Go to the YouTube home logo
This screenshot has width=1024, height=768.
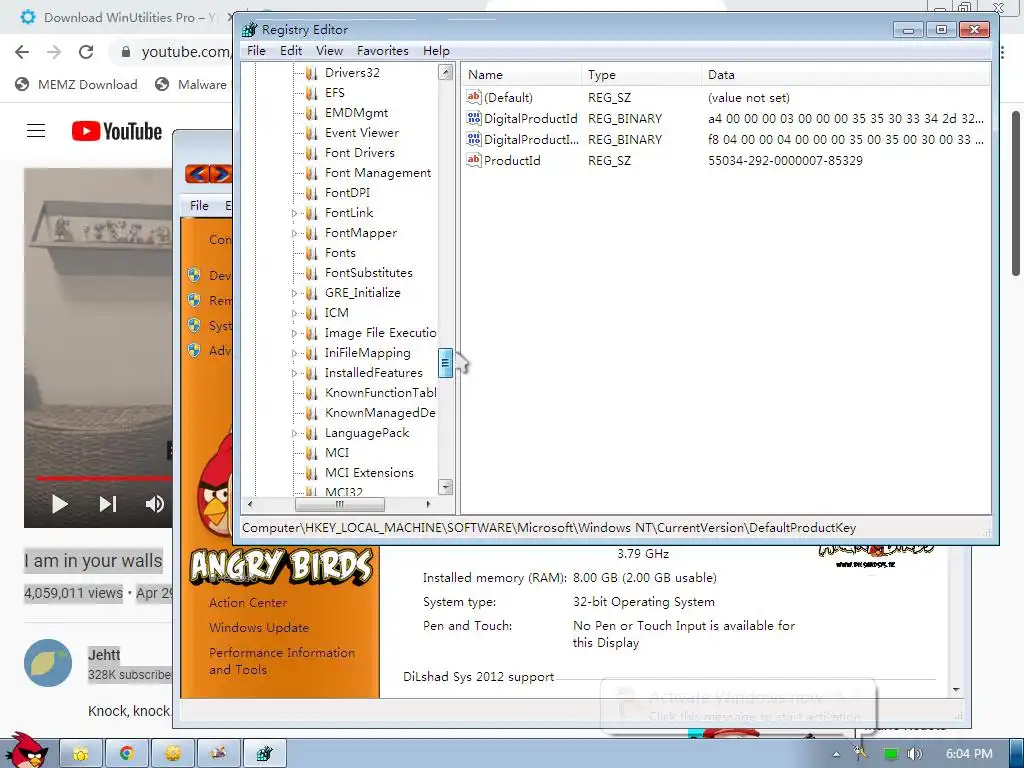click(x=117, y=131)
